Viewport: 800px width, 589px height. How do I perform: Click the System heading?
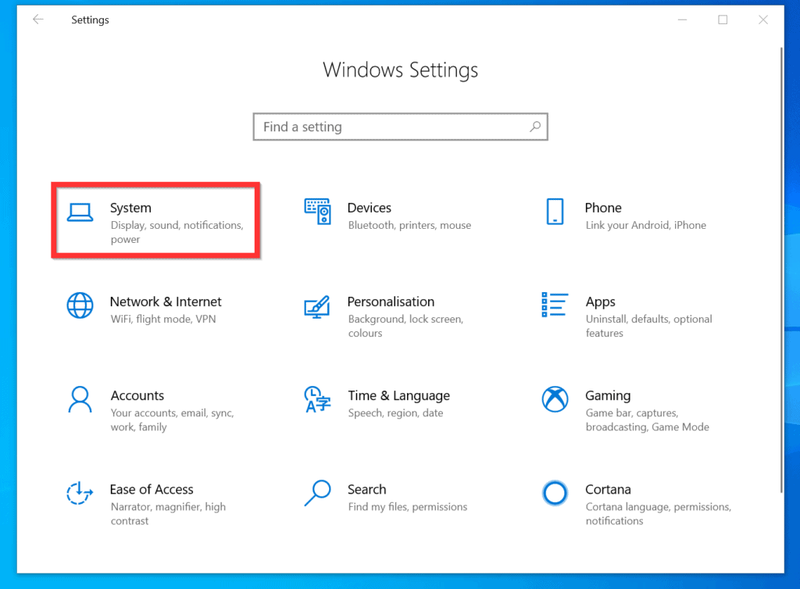131,208
